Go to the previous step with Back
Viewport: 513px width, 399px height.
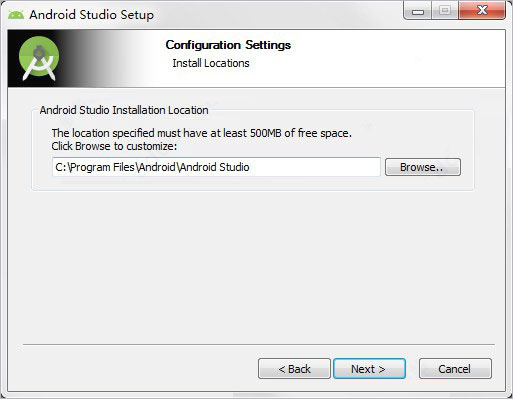pyautogui.click(x=294, y=369)
